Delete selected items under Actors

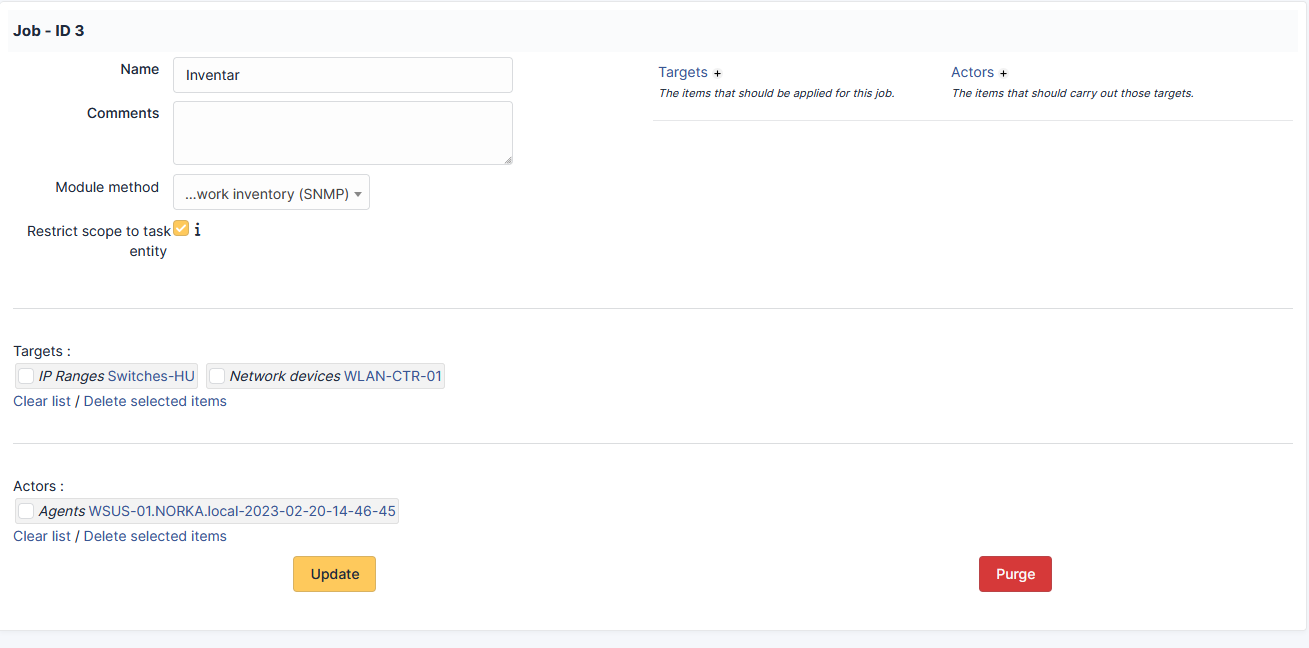(155, 535)
